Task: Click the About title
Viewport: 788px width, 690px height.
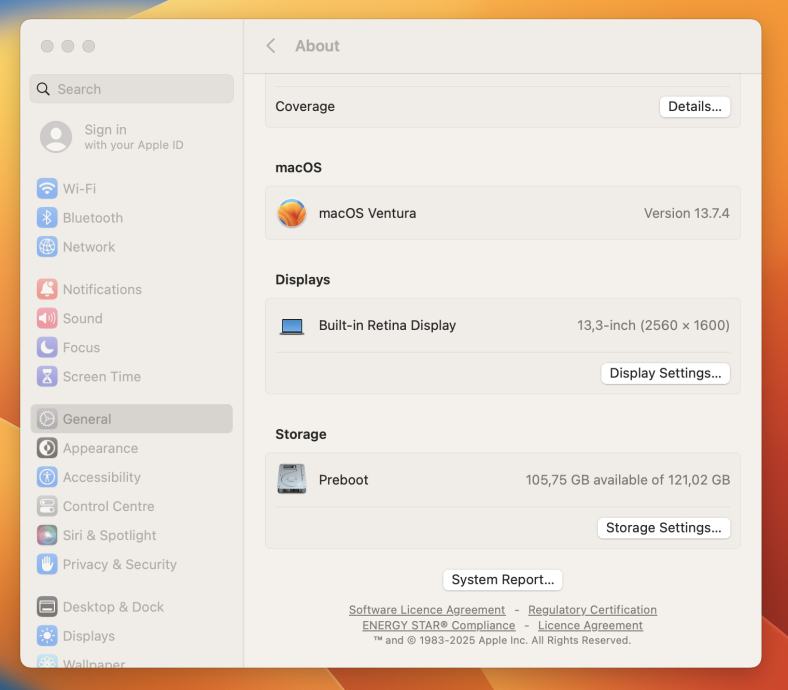Action: click(317, 46)
